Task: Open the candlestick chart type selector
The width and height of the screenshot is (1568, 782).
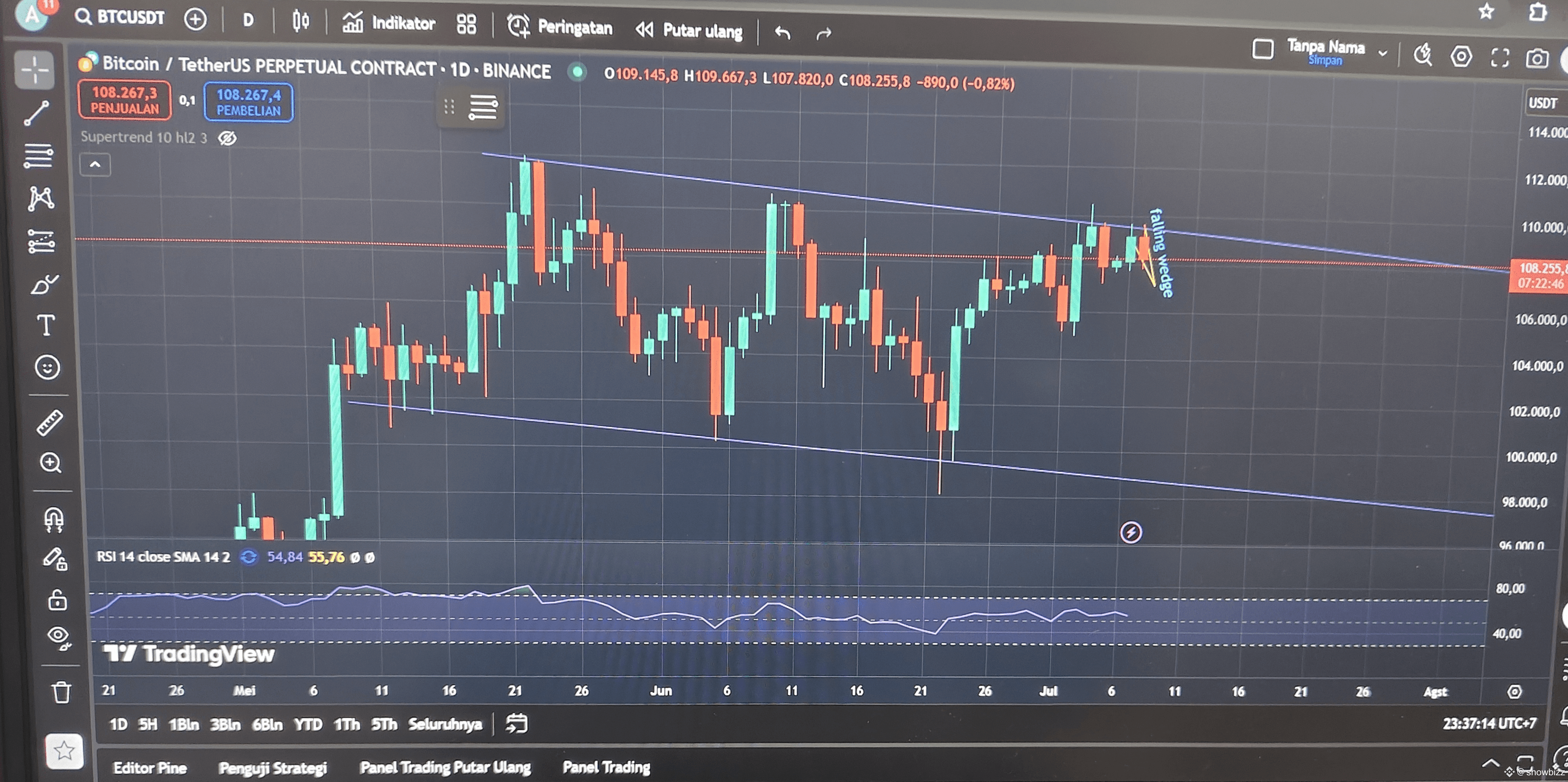Action: [x=300, y=22]
